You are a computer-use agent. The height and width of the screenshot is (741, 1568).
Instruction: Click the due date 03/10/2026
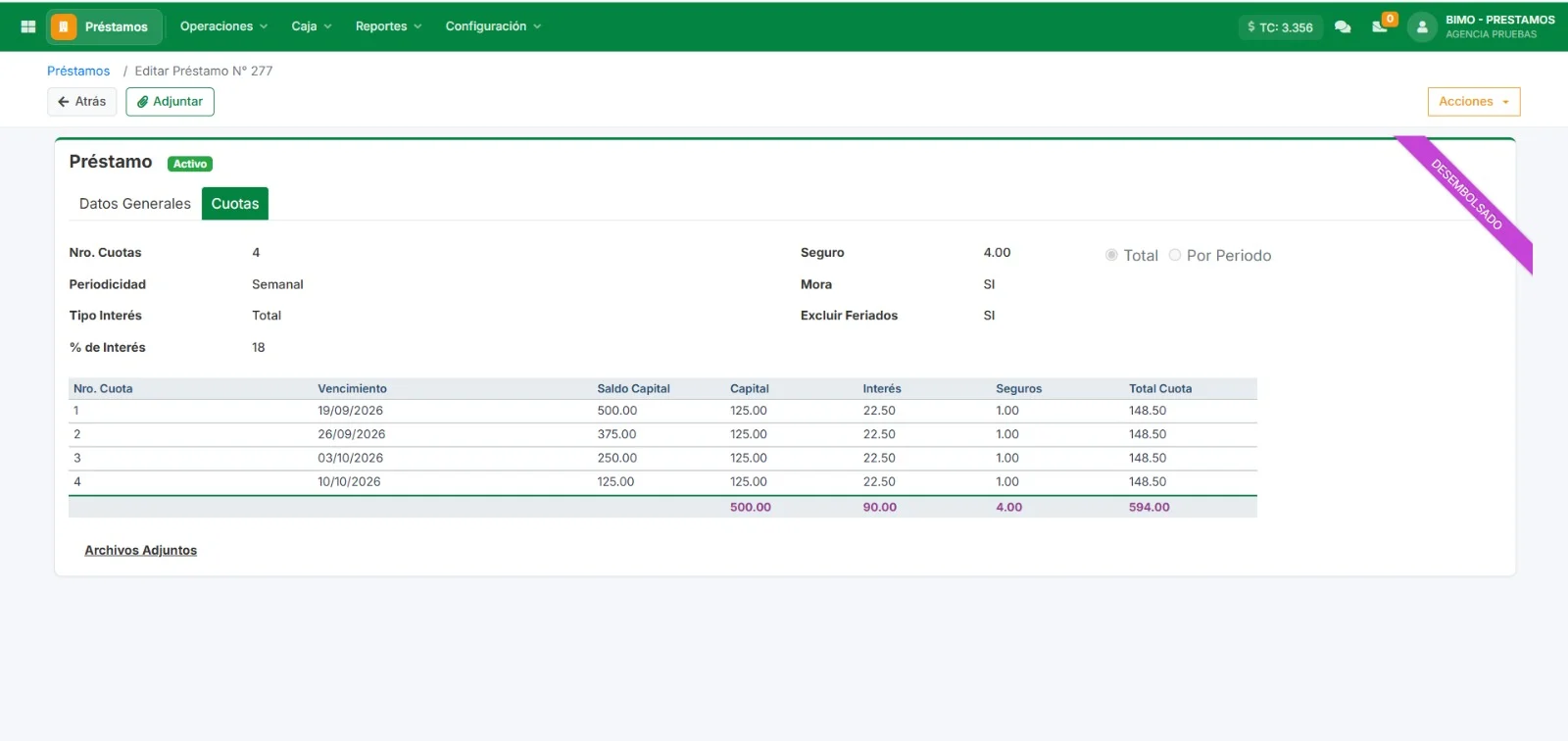[350, 458]
